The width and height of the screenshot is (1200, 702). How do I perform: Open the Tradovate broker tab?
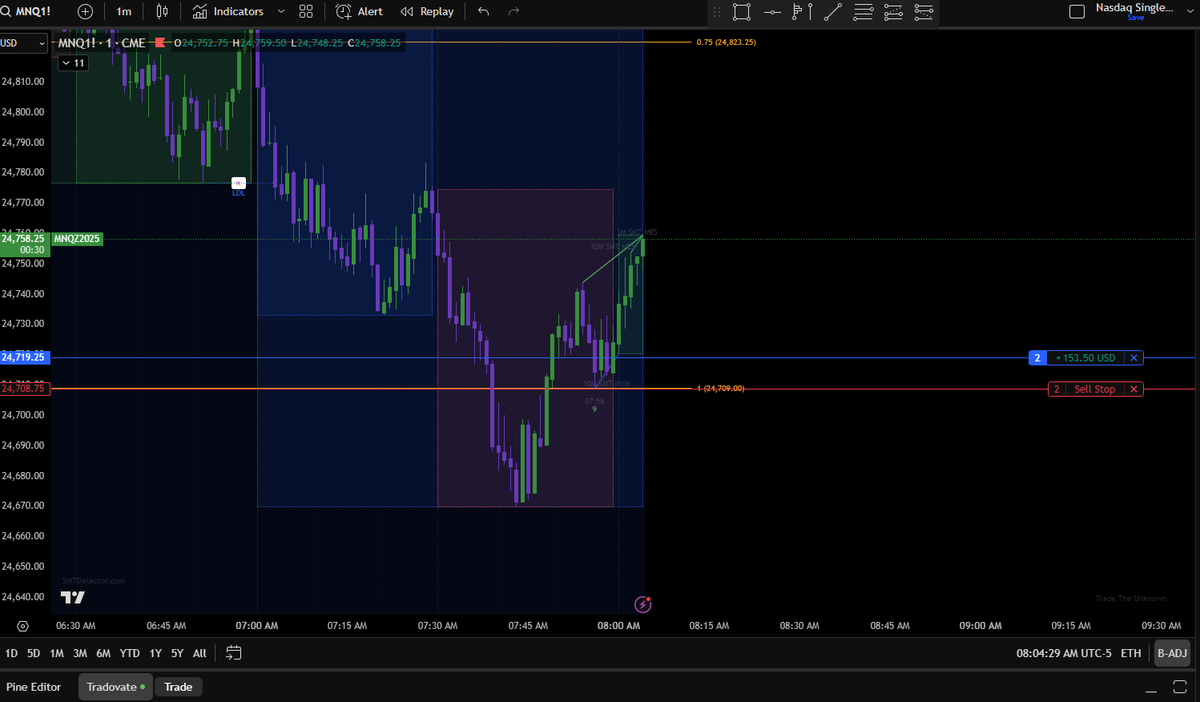115,687
